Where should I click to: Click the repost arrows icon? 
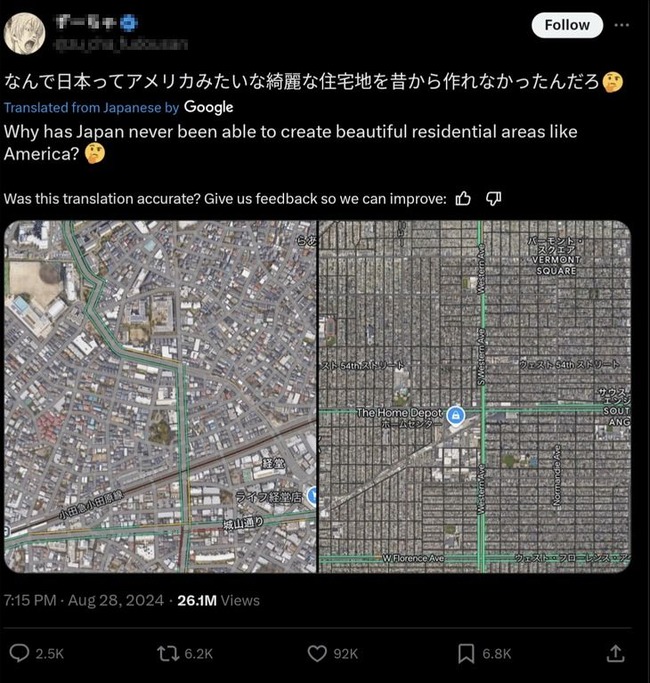click(168, 653)
